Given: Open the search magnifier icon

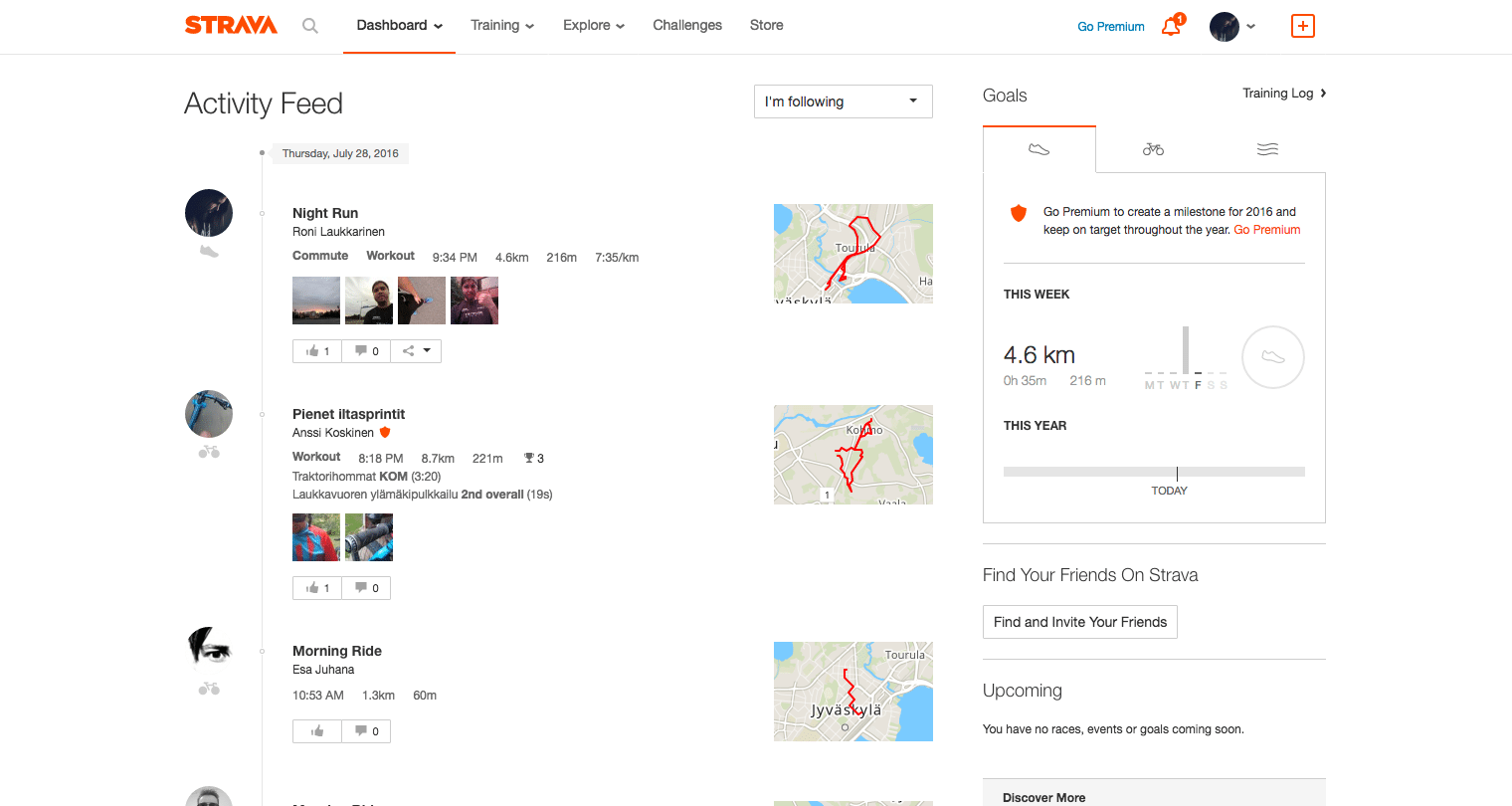Looking at the screenshot, I should [x=310, y=26].
